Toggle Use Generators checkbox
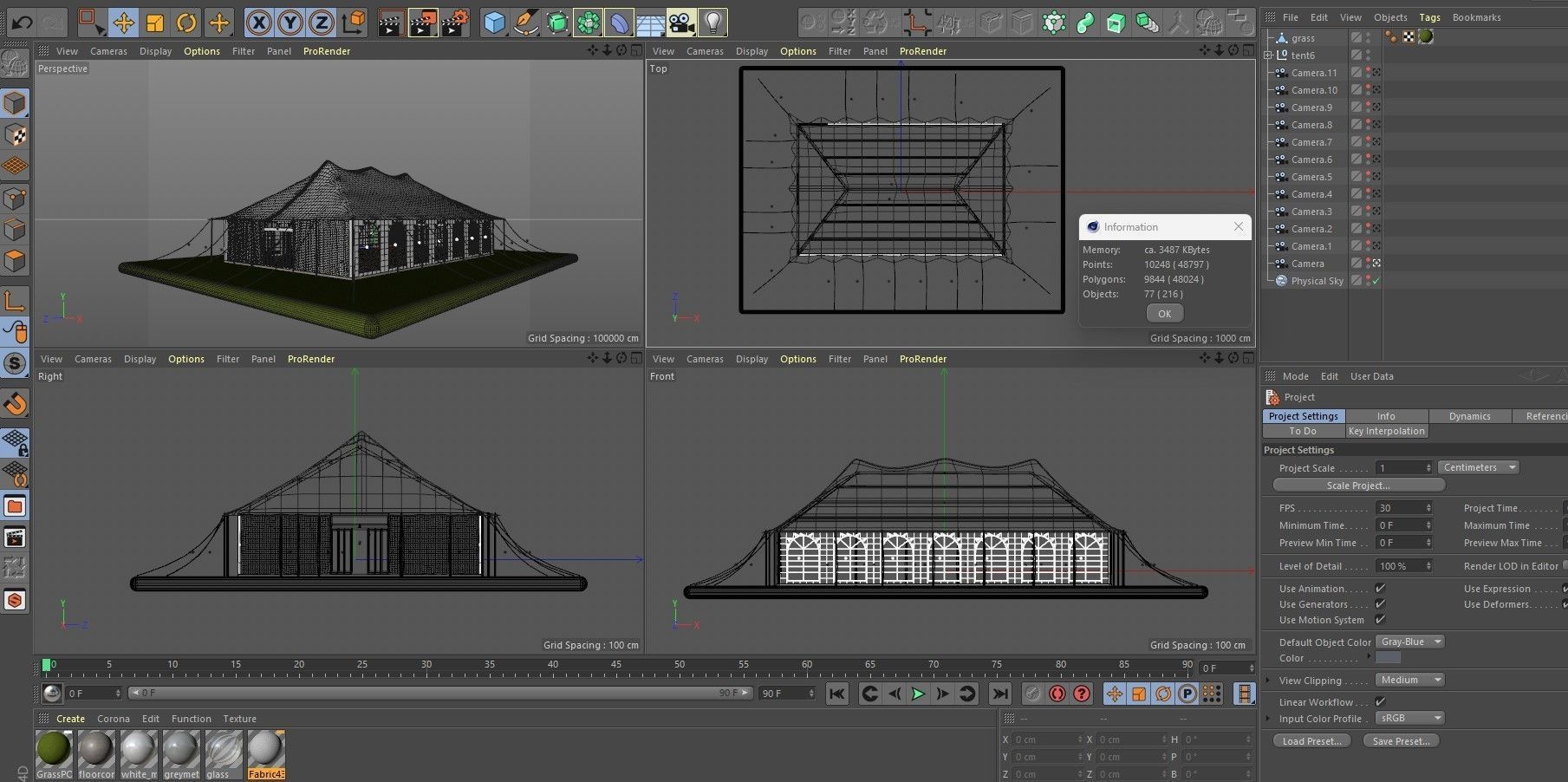 (x=1380, y=604)
